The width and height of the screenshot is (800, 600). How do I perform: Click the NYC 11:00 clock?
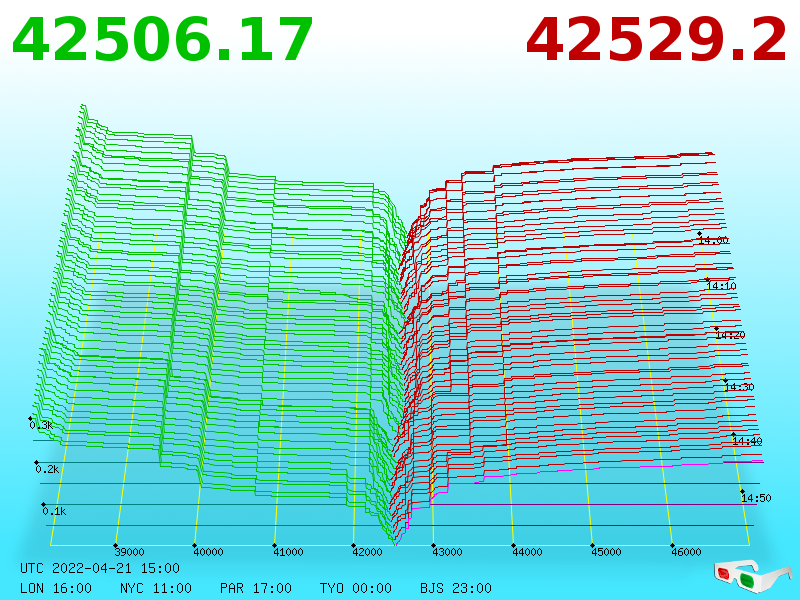point(156,588)
